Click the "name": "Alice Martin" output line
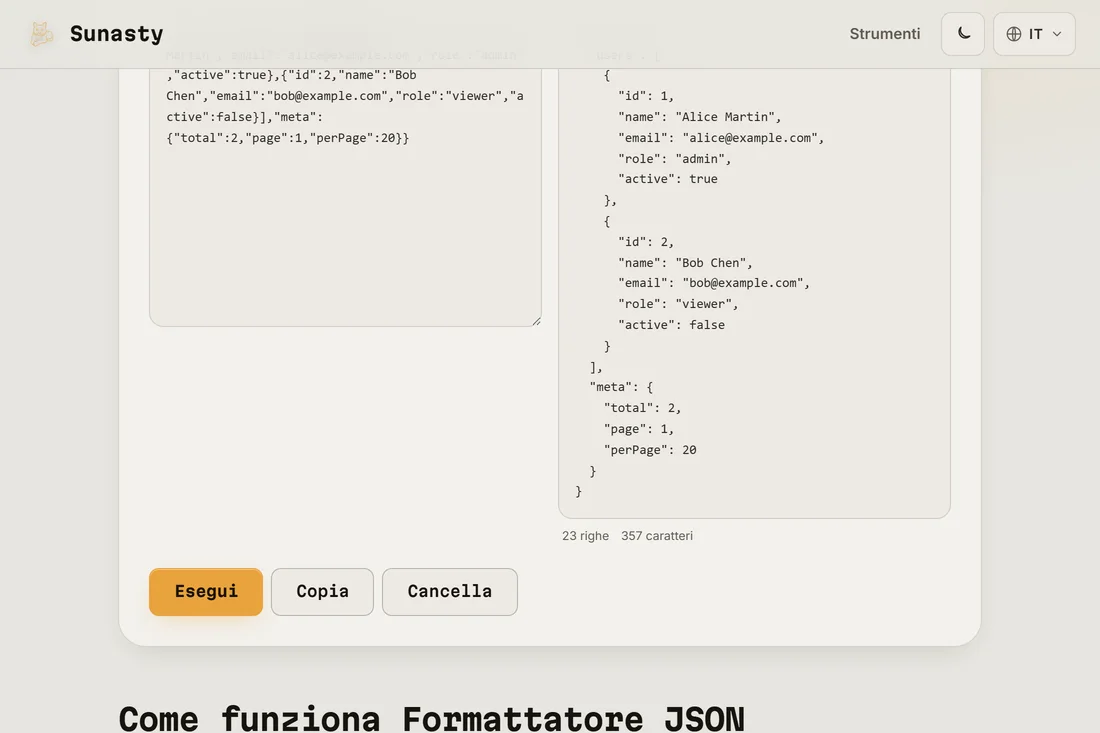The width and height of the screenshot is (1100, 733). coord(699,117)
